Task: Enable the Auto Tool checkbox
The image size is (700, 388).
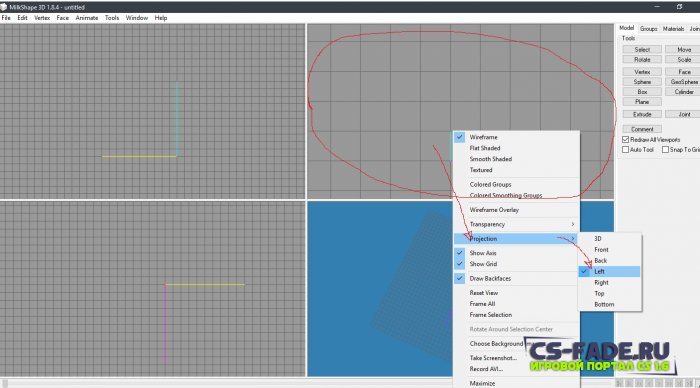Action: 625,150
